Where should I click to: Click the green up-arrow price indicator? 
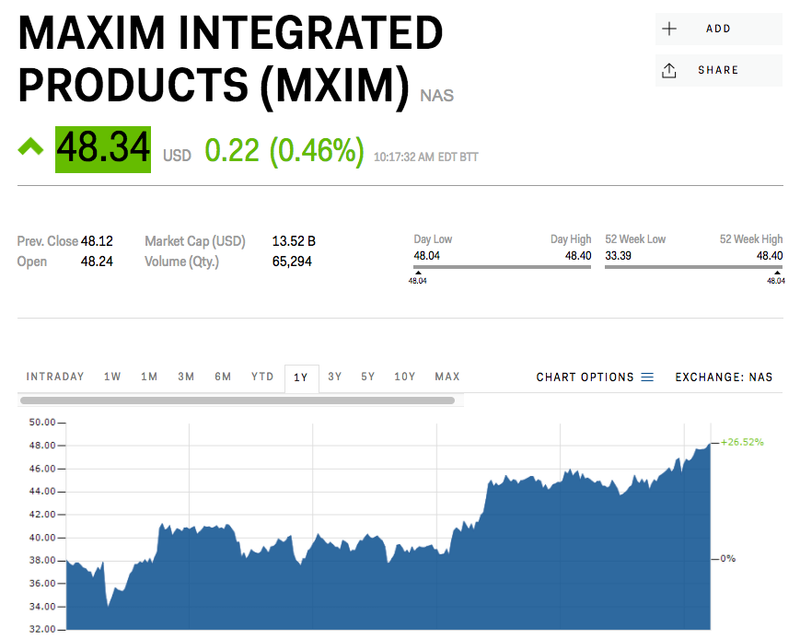pos(31,147)
